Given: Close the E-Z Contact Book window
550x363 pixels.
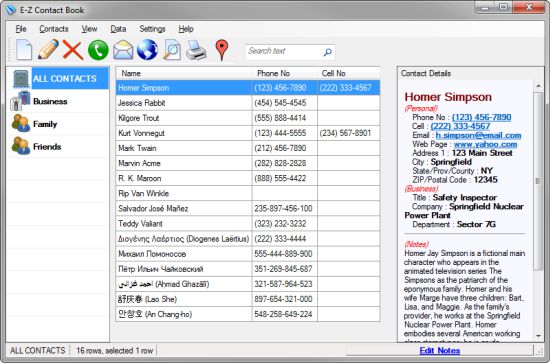Looking at the screenshot, I should (529, 7).
